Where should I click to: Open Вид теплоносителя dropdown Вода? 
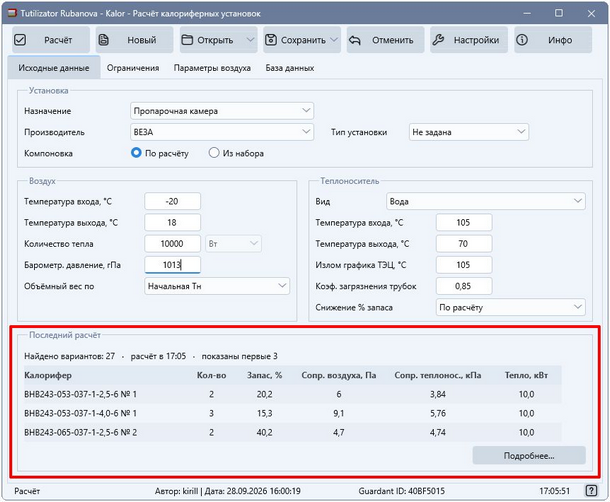(486, 201)
